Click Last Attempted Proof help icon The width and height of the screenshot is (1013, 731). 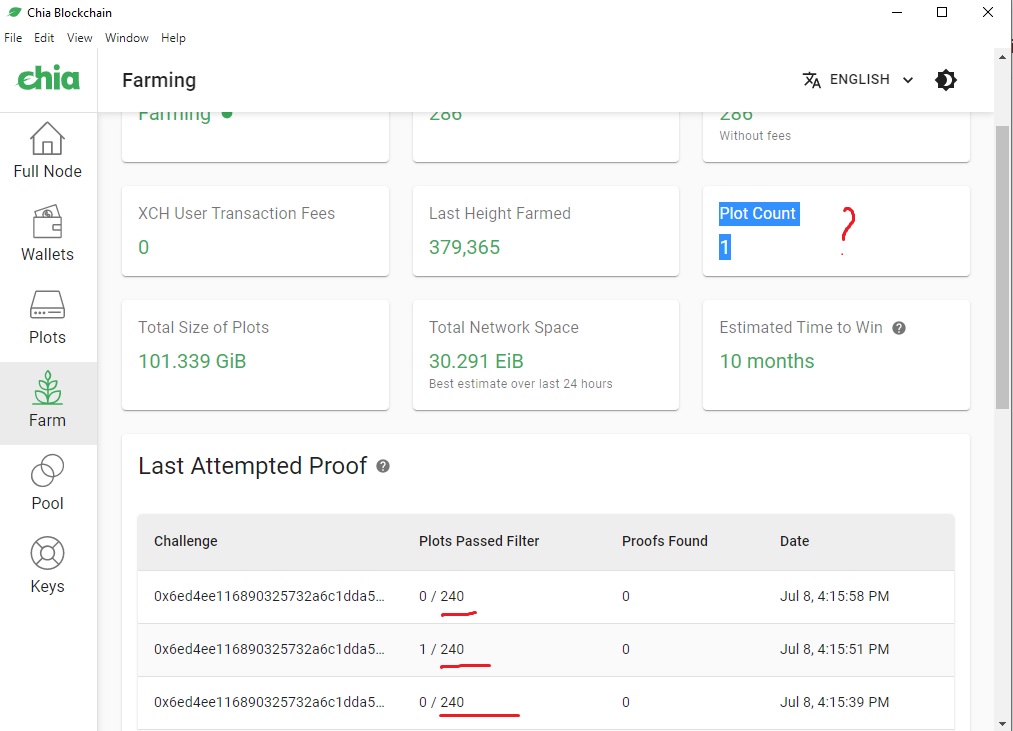click(383, 466)
